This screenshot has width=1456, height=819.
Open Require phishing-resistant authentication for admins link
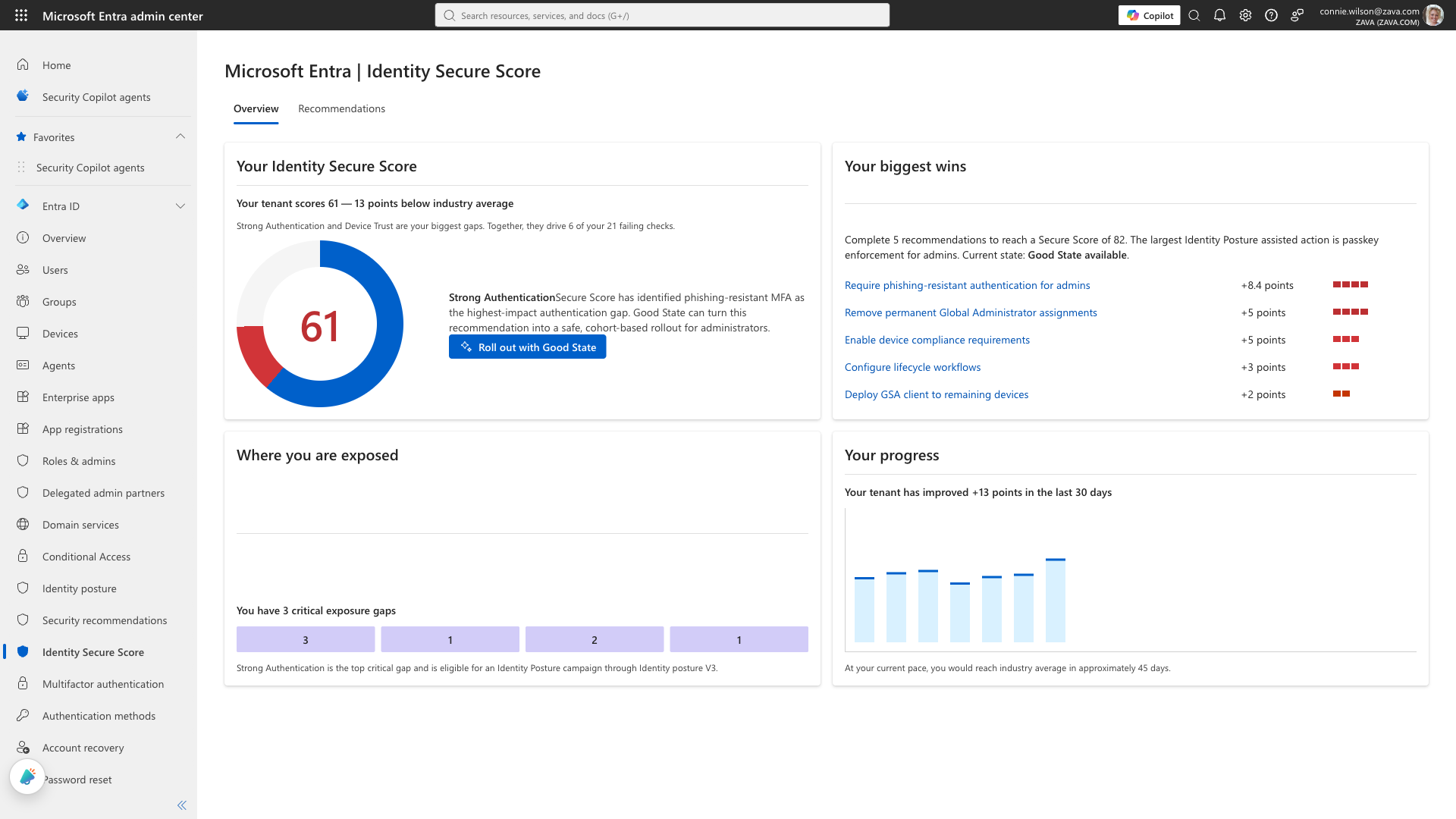point(967,285)
